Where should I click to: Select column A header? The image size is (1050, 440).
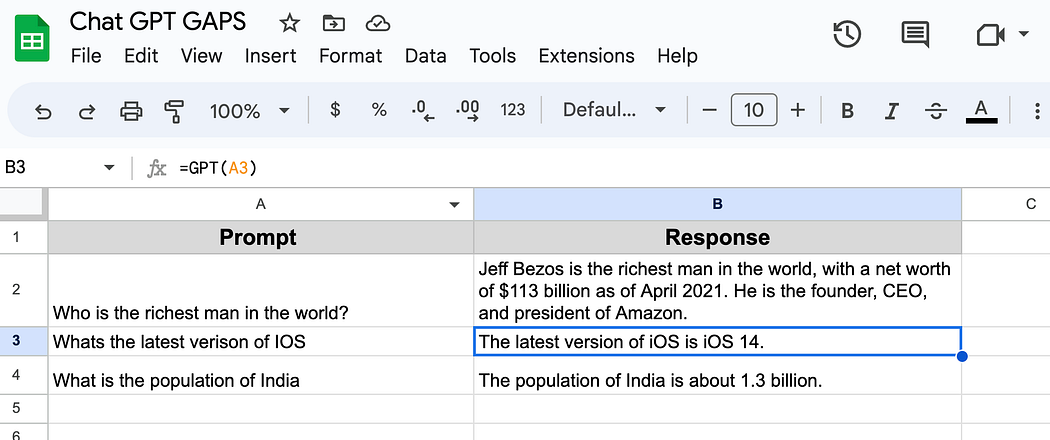point(260,204)
